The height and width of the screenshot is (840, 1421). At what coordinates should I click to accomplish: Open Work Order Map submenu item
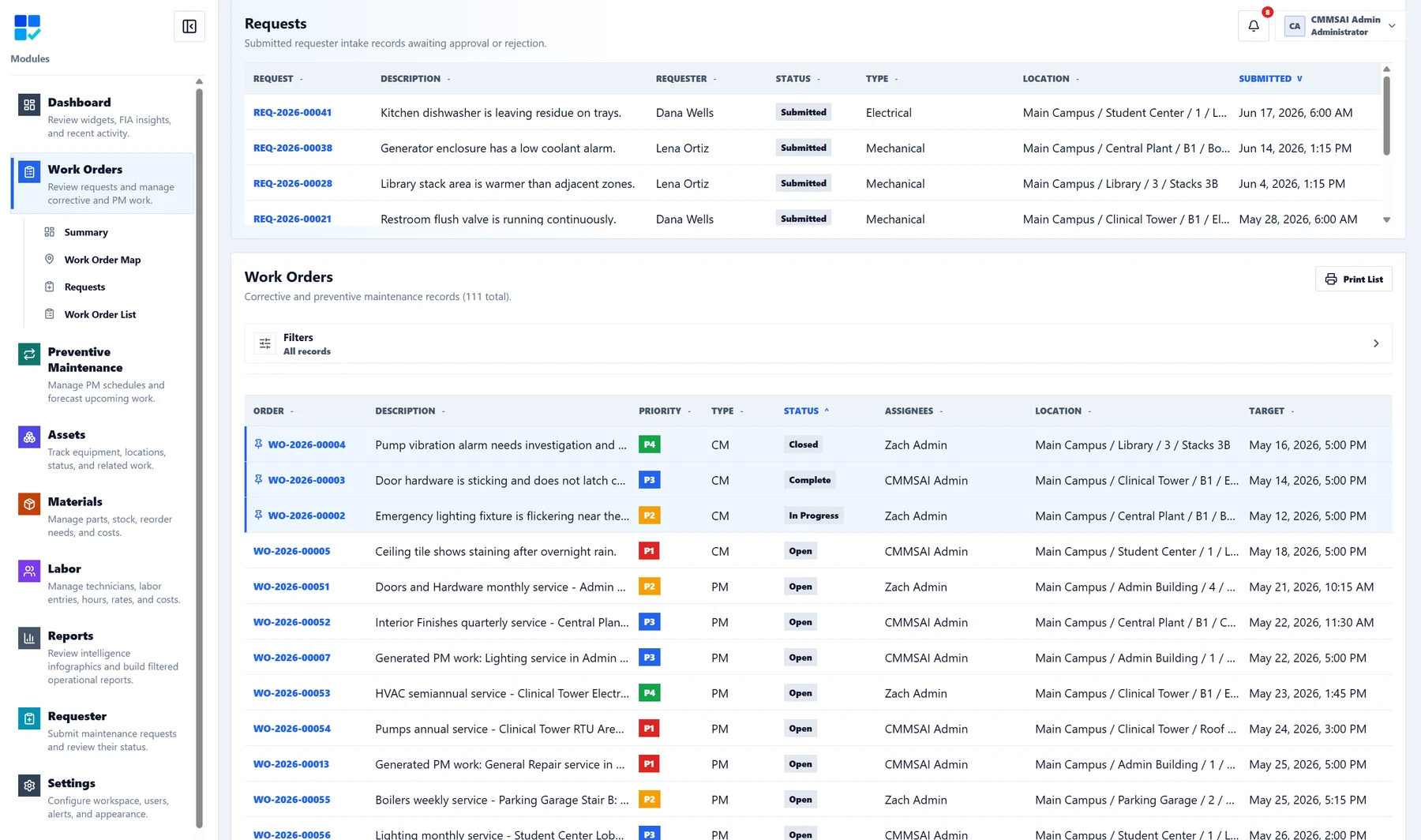103,260
